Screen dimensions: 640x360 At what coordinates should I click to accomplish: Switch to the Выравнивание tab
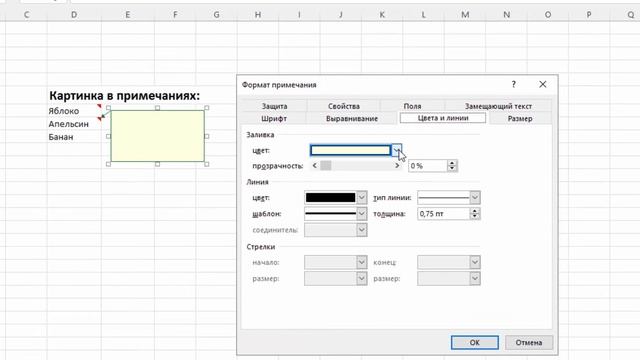(x=352, y=118)
